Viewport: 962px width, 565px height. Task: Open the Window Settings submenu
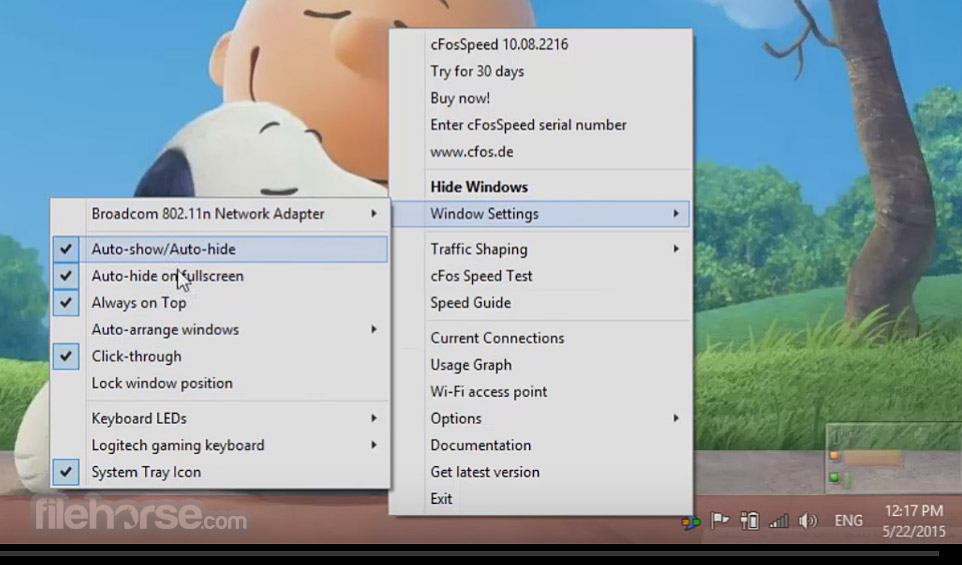(541, 214)
